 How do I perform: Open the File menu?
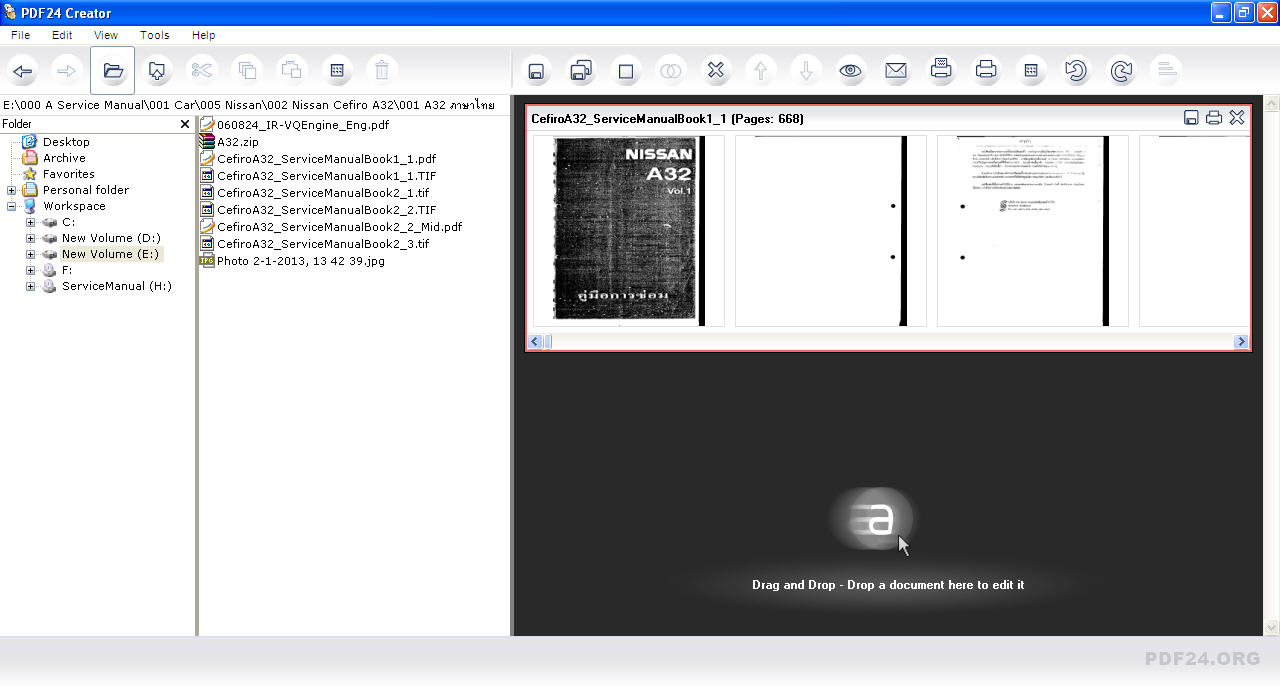pyautogui.click(x=20, y=35)
